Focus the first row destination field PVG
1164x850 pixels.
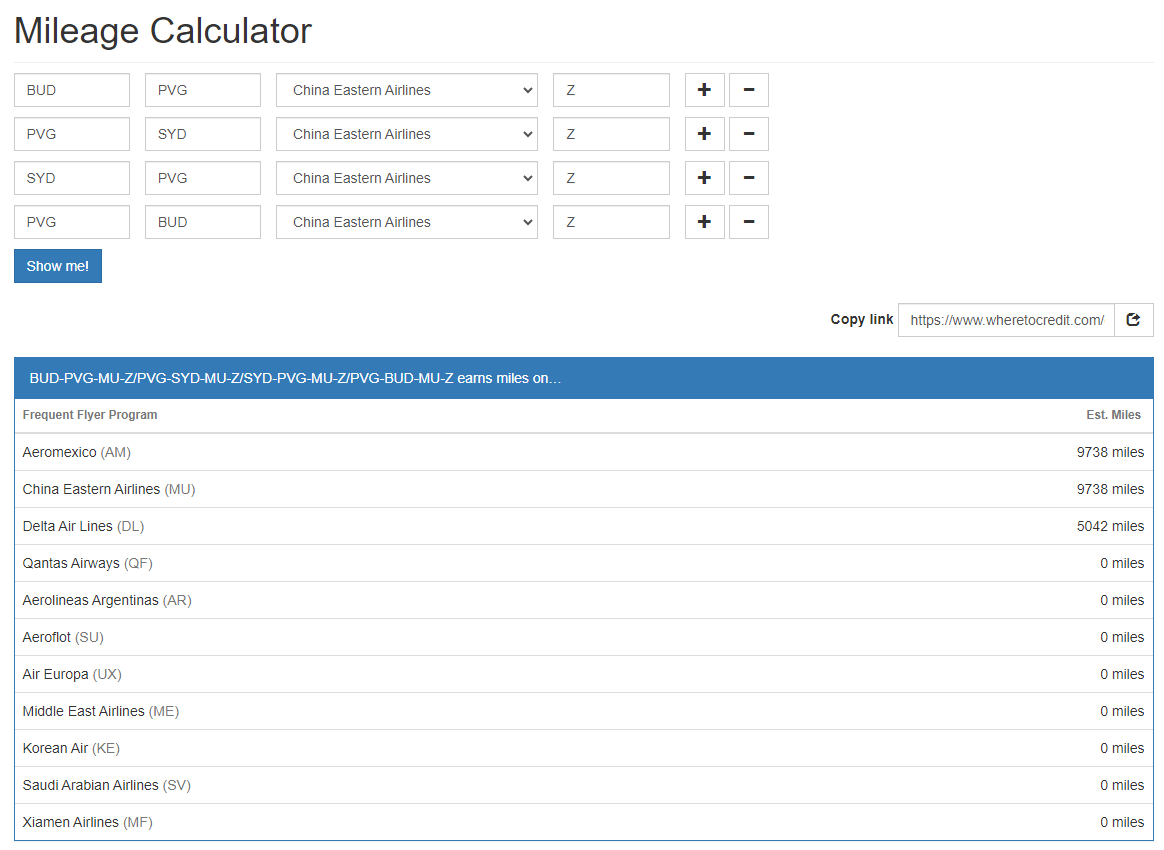tap(203, 90)
